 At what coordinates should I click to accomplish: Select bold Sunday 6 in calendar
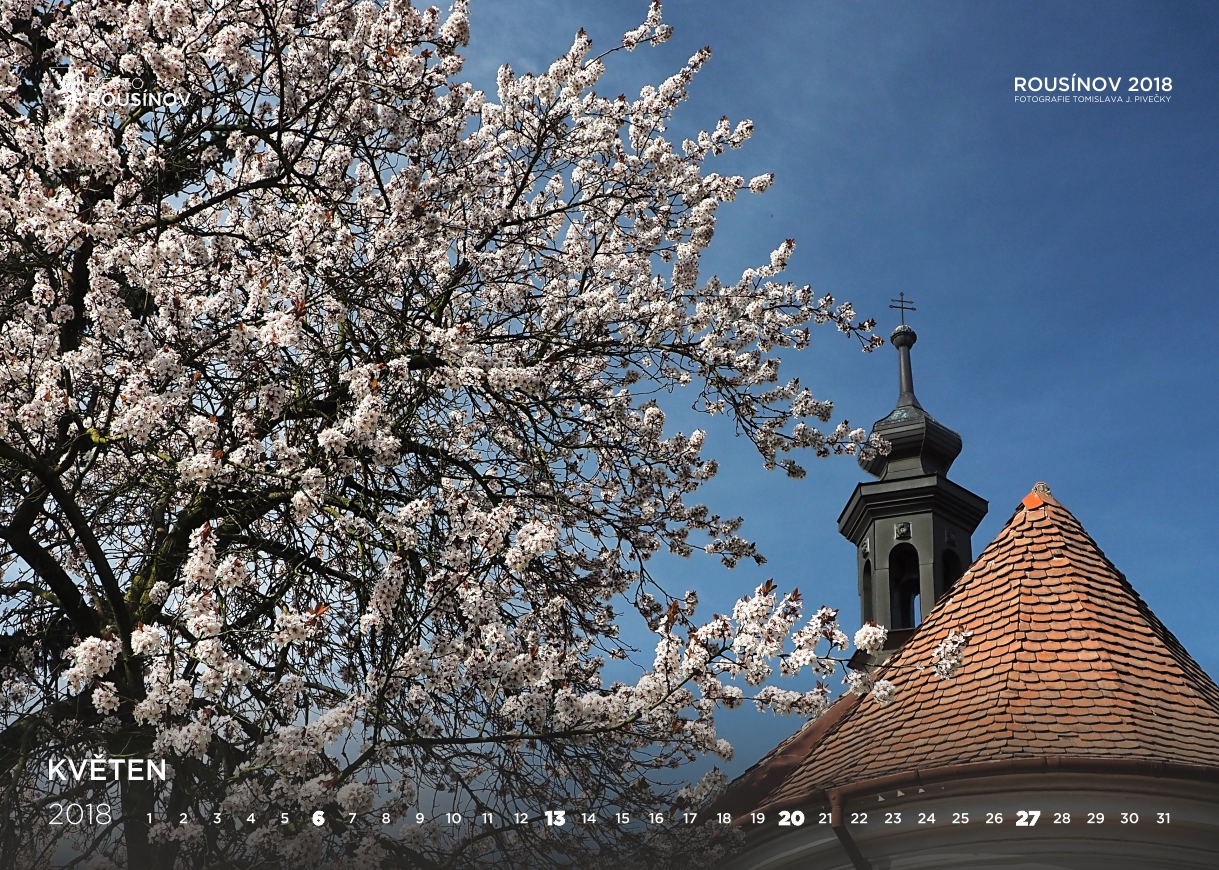point(318,818)
